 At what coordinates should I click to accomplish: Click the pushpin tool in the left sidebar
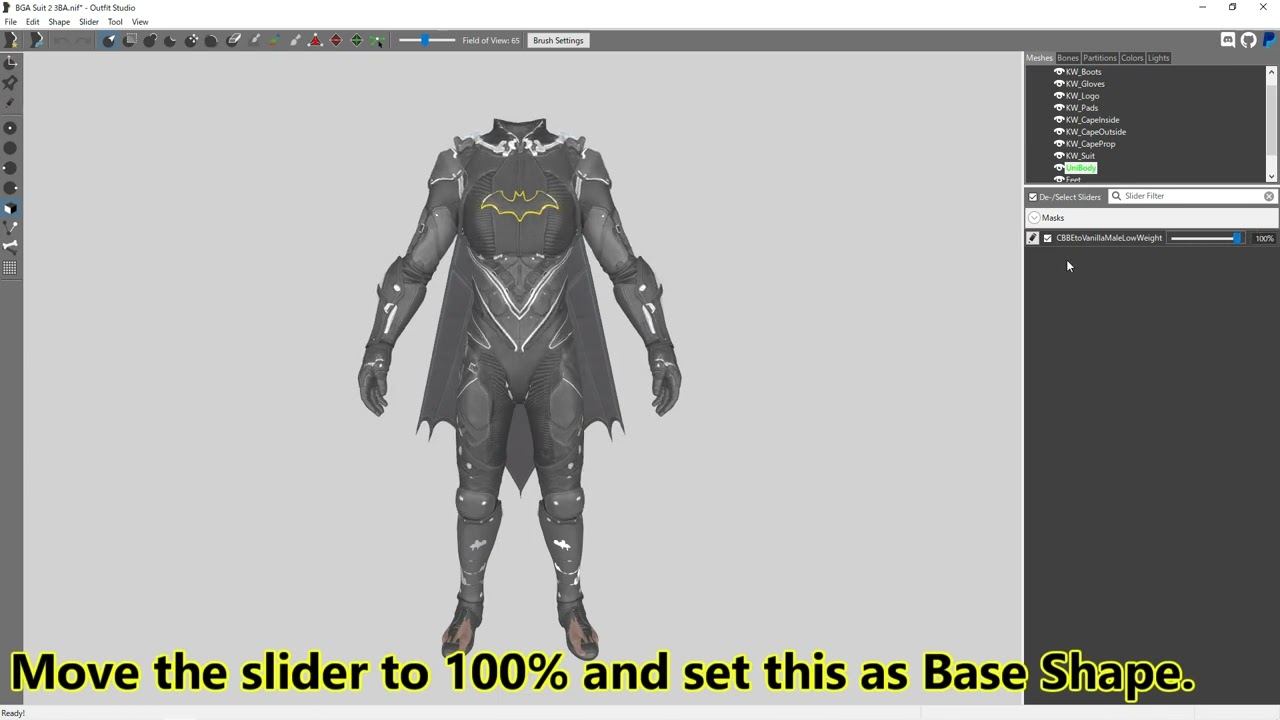tap(10, 83)
